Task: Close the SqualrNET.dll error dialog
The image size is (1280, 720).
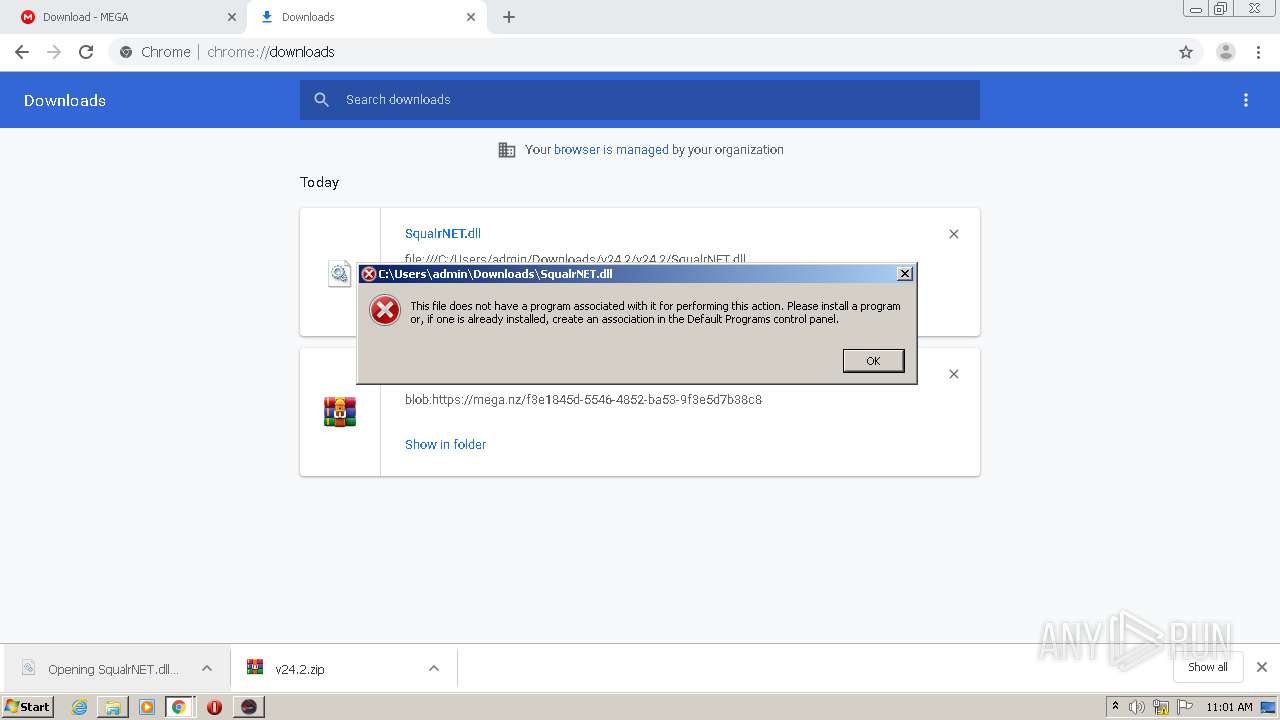Action: pos(904,274)
